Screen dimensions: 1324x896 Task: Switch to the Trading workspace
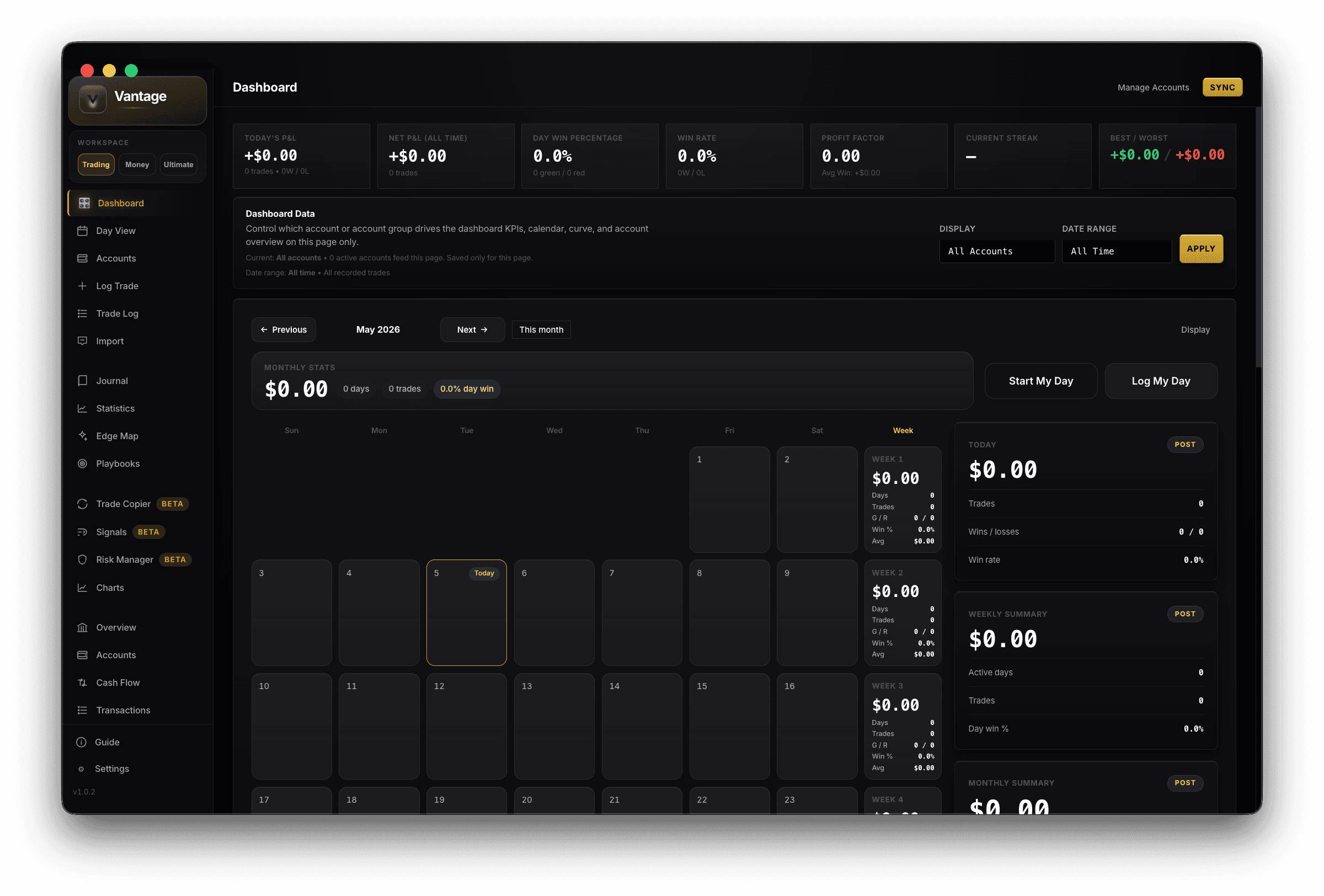[x=95, y=164]
